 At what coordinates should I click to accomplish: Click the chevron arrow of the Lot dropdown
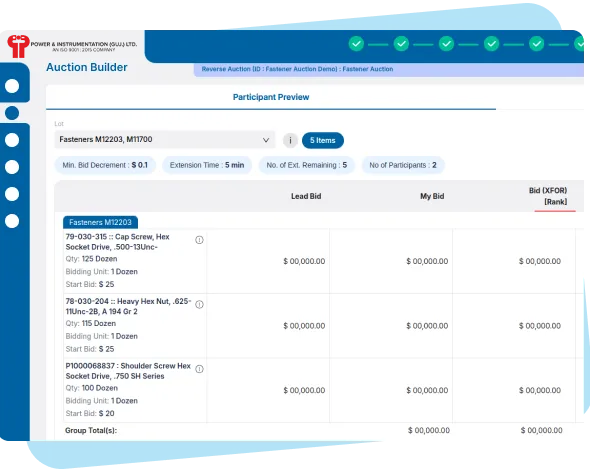[x=266, y=140]
